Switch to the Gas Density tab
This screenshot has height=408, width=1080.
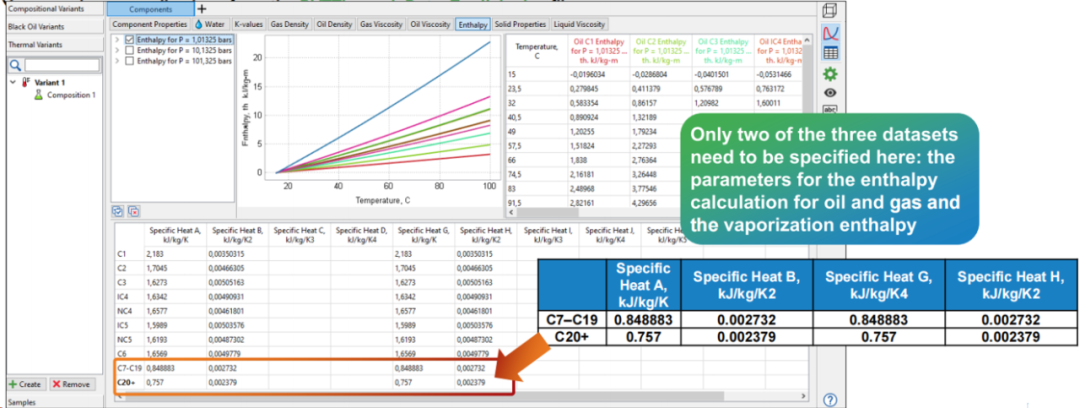click(x=291, y=23)
